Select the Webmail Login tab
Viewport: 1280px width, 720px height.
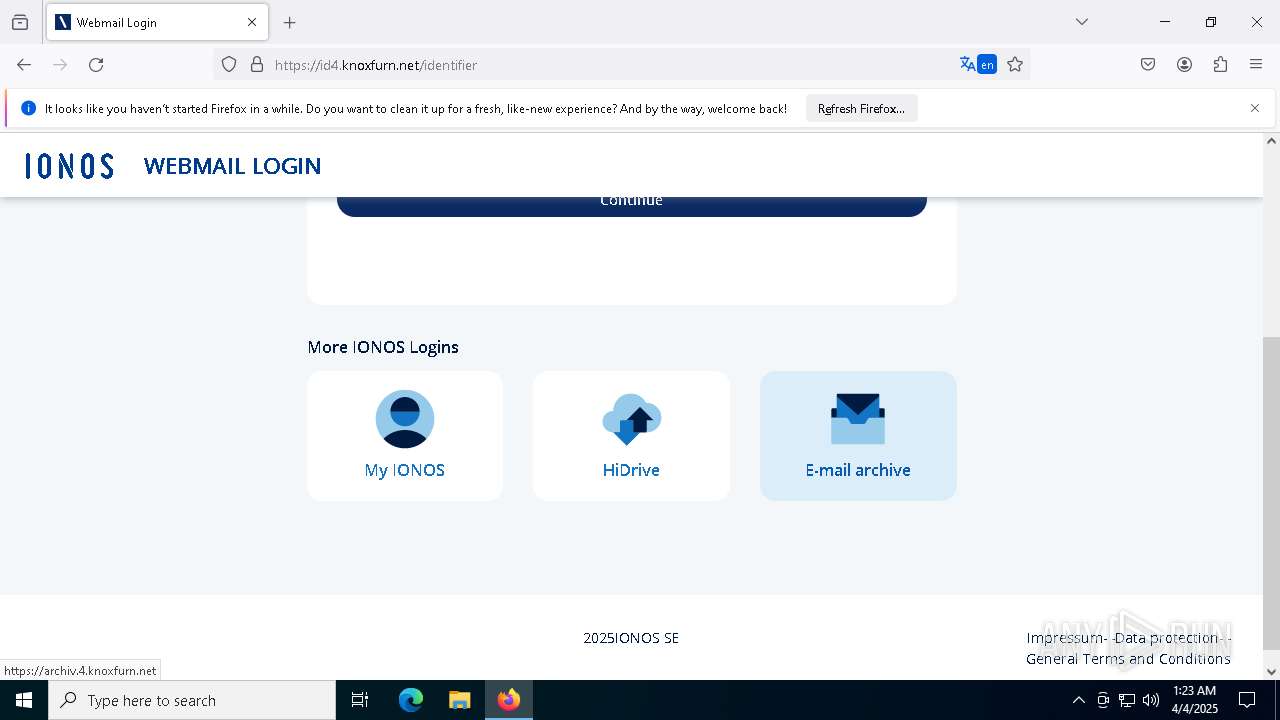coord(157,22)
